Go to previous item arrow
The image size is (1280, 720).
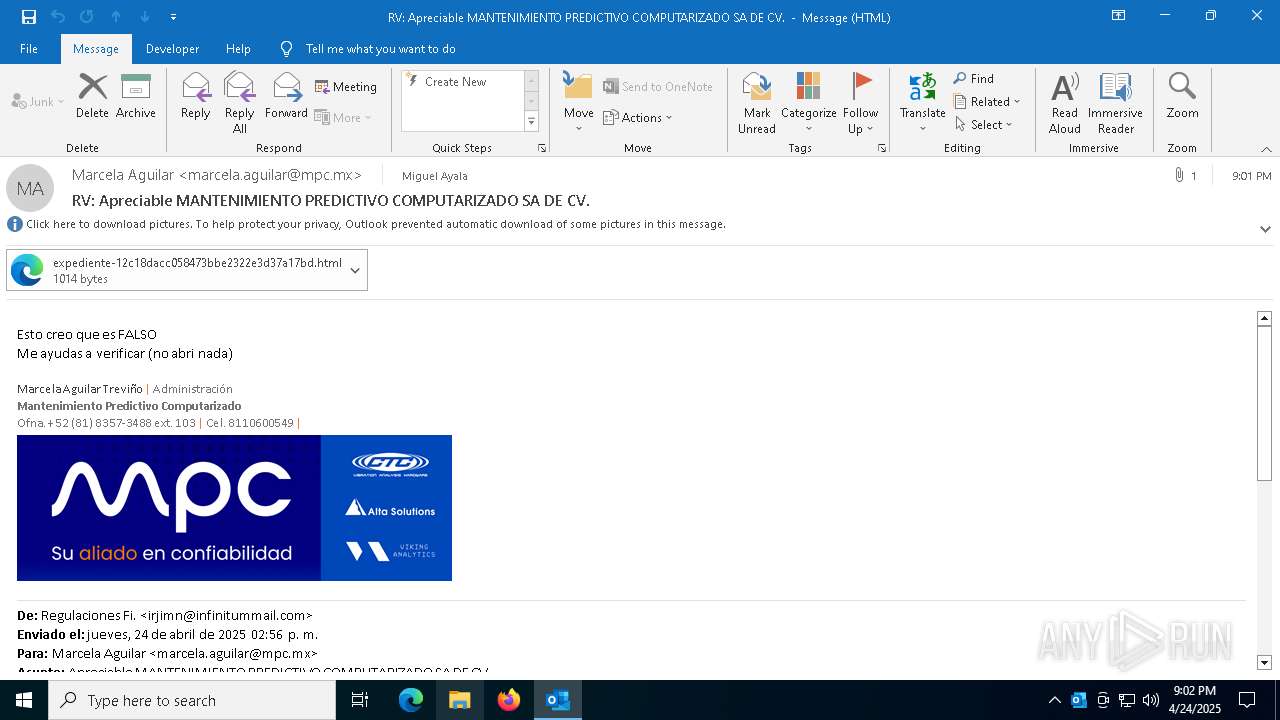[116, 17]
